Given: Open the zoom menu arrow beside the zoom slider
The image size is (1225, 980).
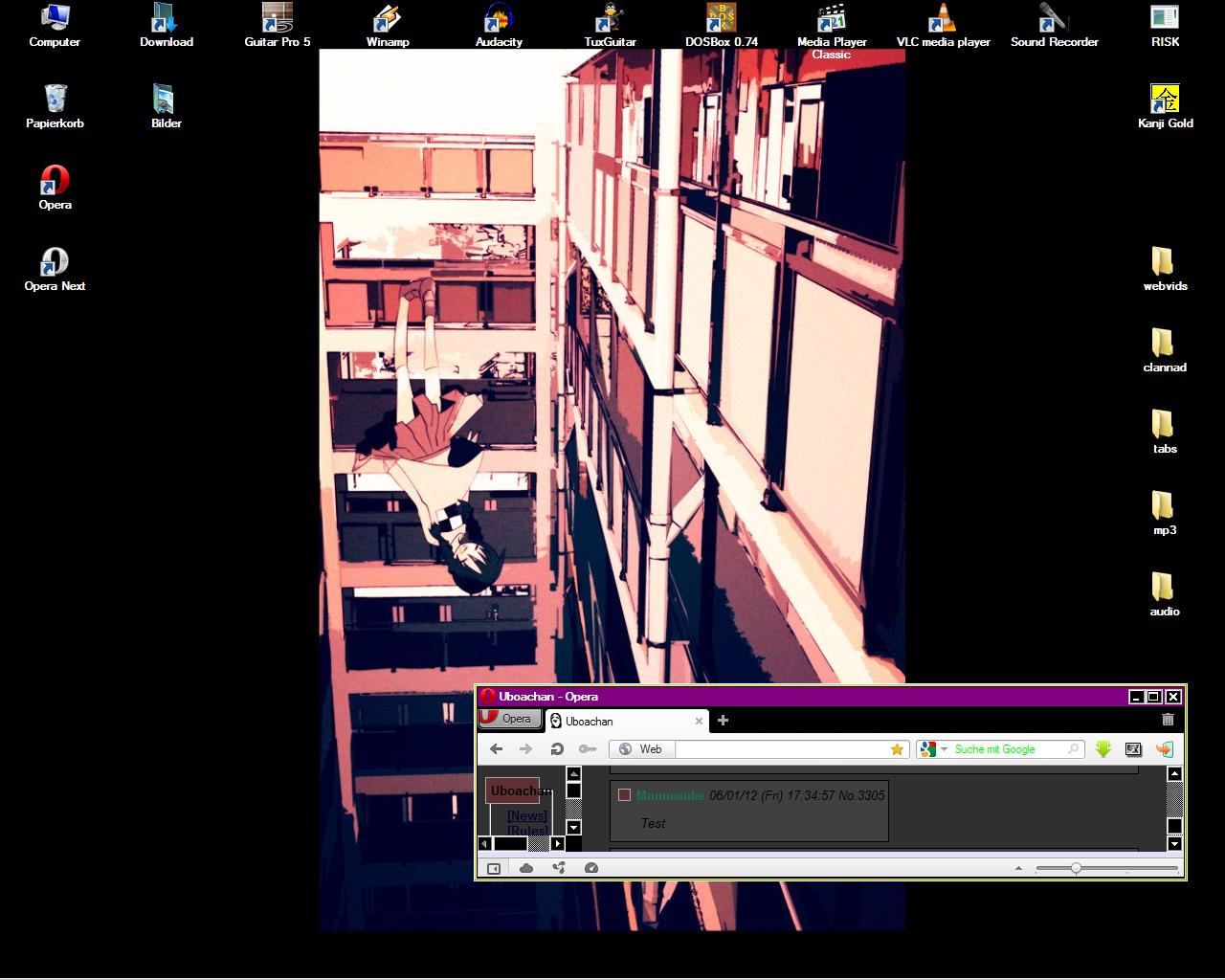Looking at the screenshot, I should 1018,868.
